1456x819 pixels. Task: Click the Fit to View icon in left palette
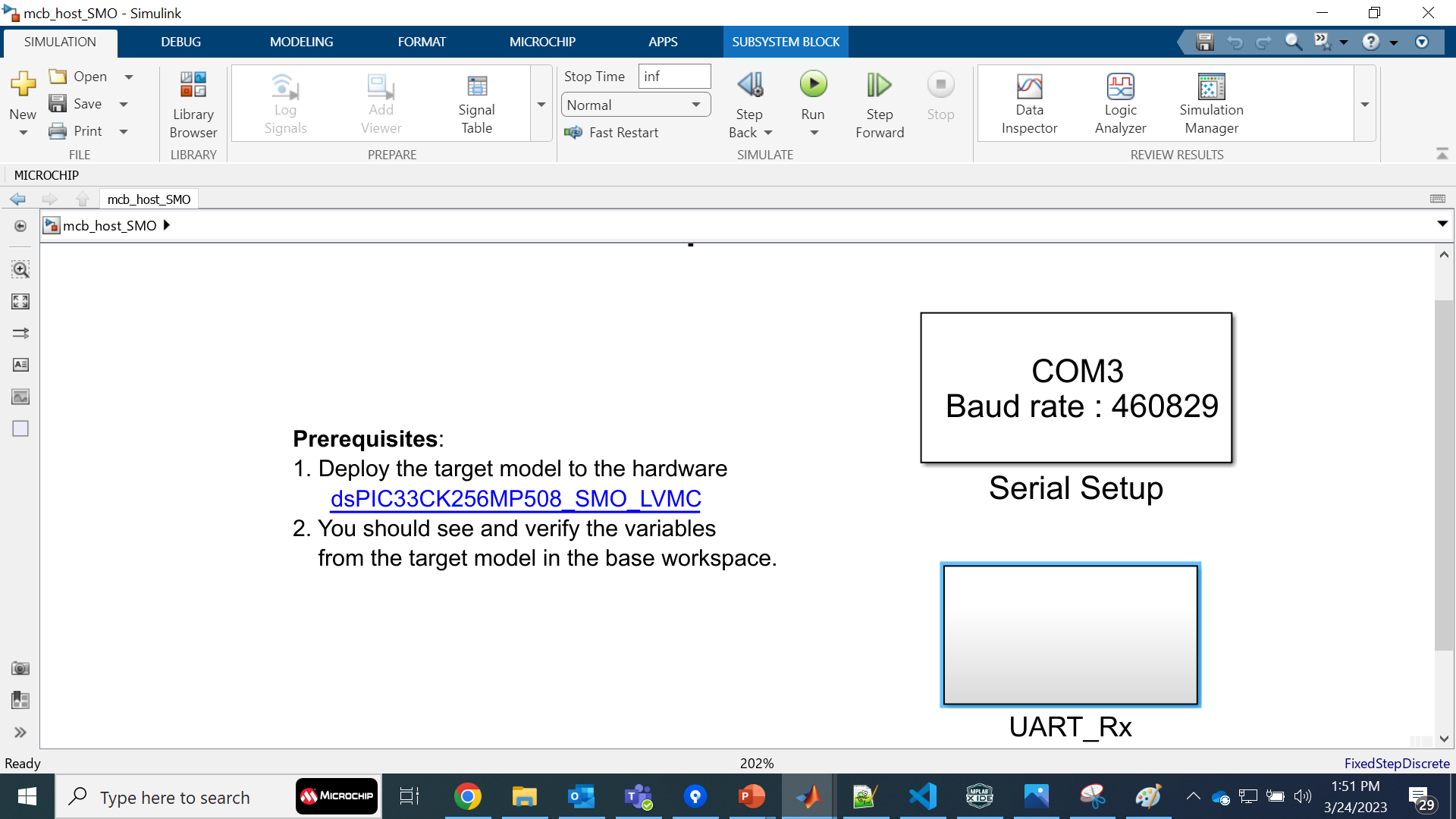[x=20, y=302]
